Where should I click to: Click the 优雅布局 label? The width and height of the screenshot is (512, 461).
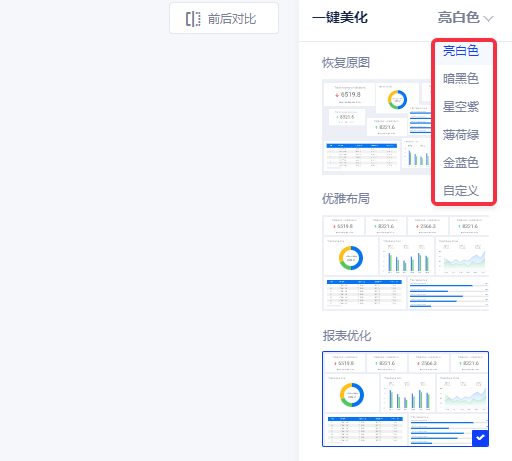coord(346,199)
